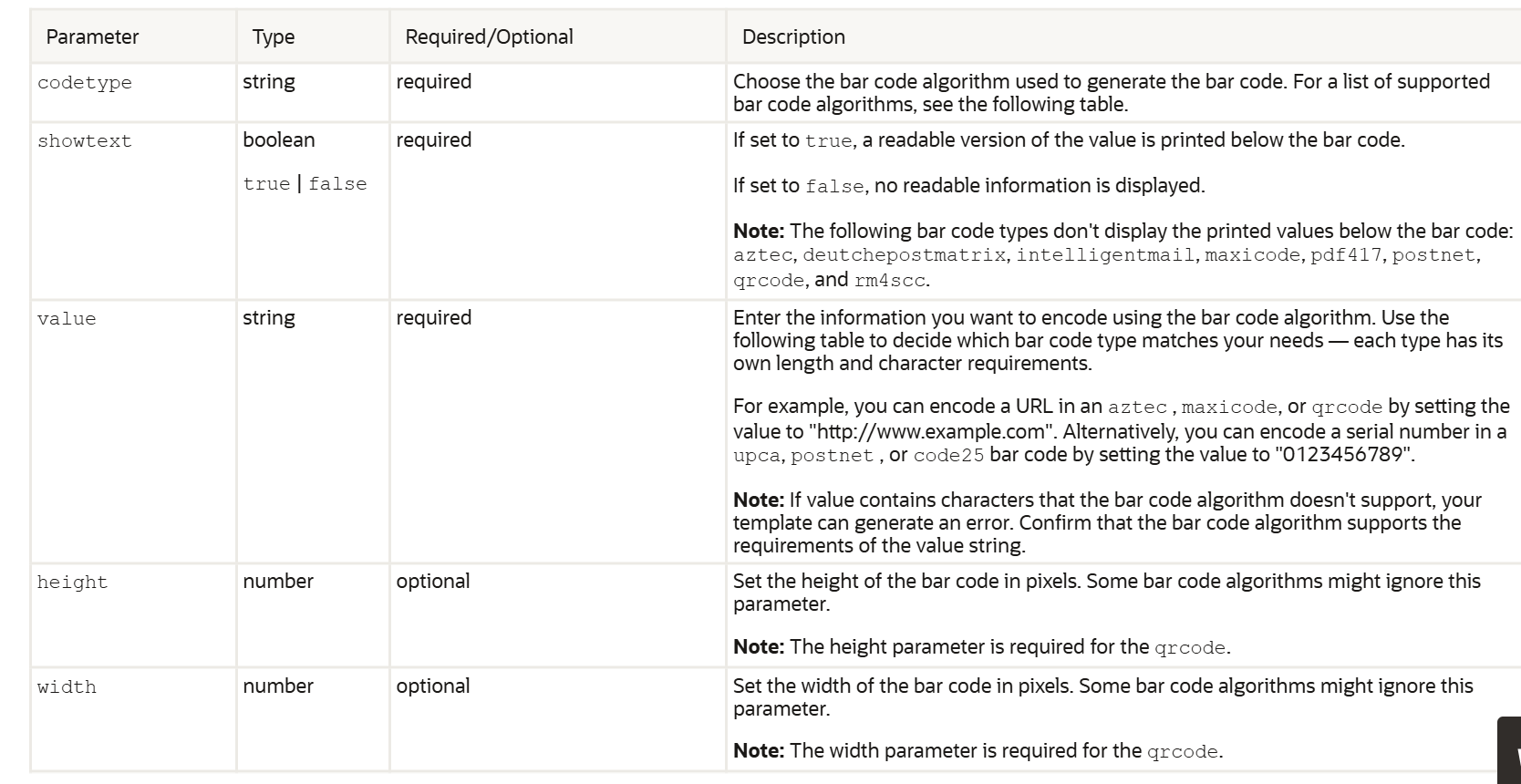The image size is (1521, 784).
Task: Click the dark floating widget at bottom-right corner
Action: click(x=1511, y=750)
